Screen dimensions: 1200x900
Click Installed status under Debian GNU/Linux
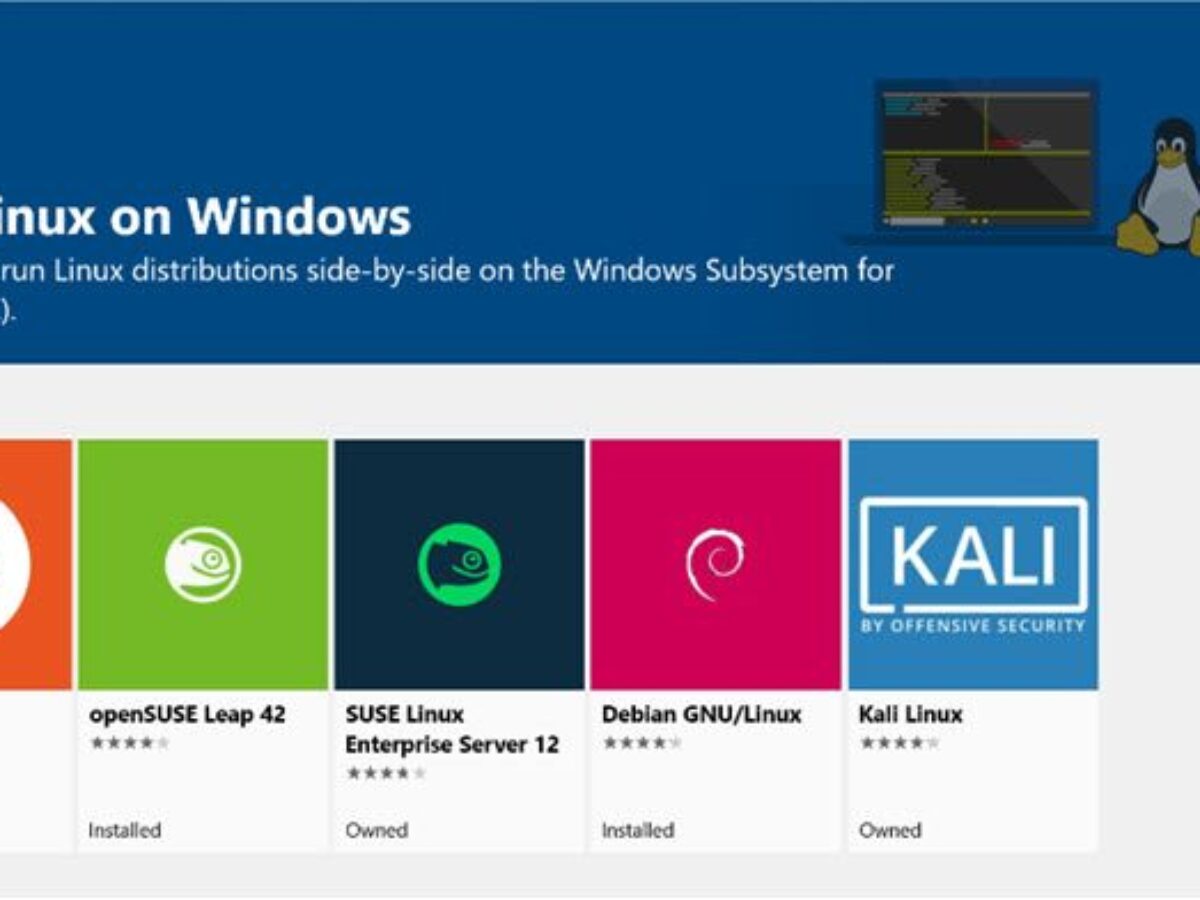637,830
